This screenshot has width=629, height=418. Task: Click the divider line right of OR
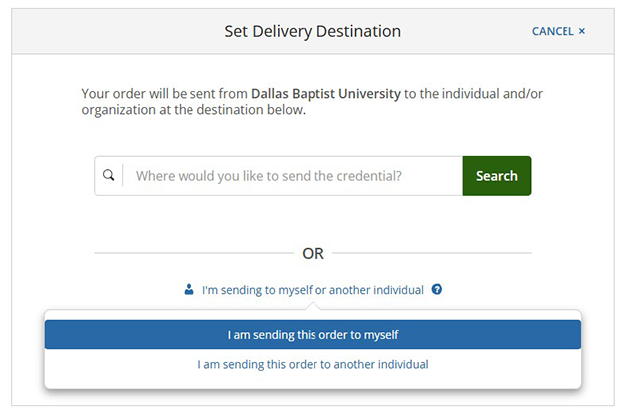[435, 254]
